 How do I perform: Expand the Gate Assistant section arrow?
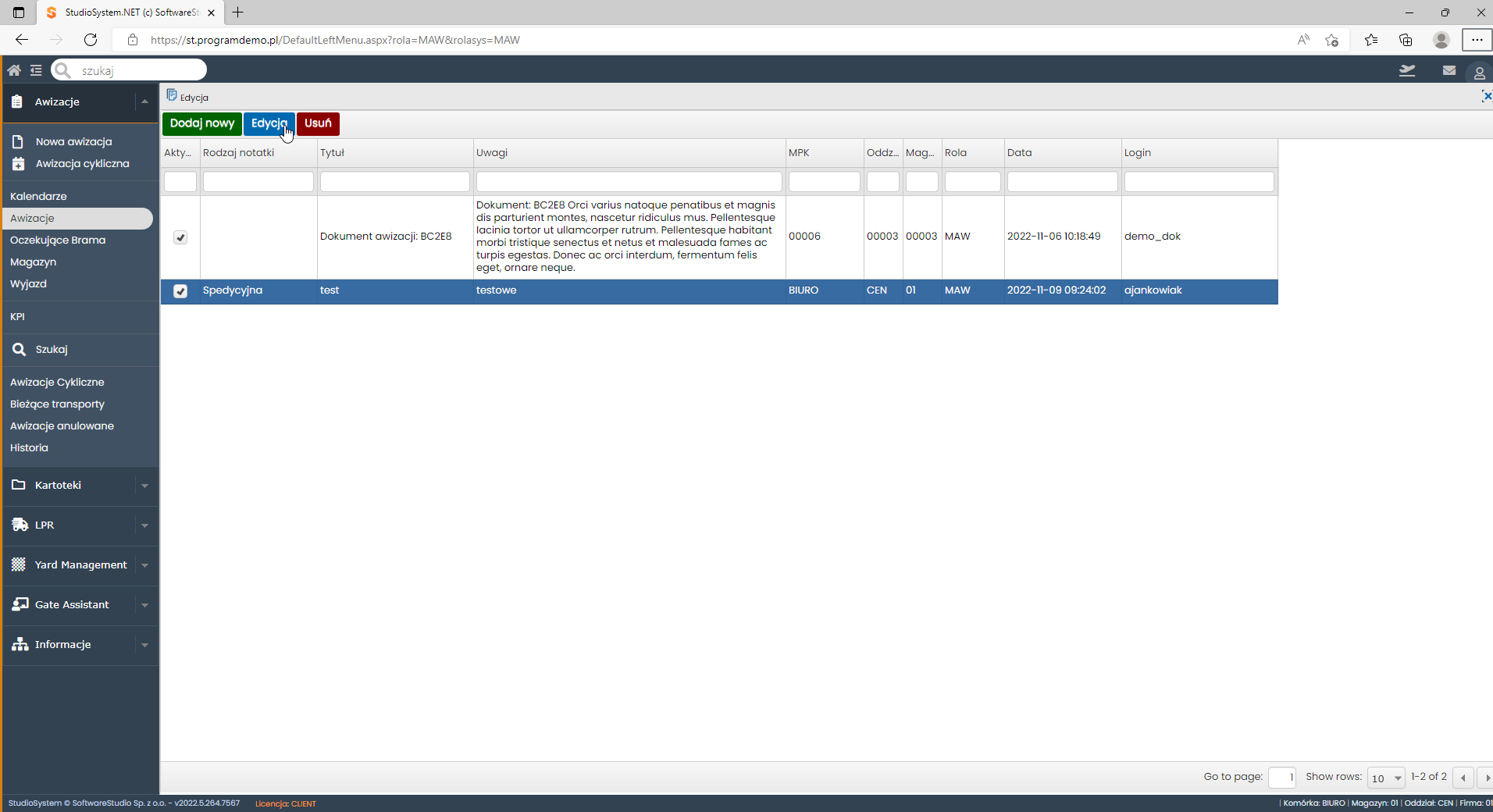(144, 605)
